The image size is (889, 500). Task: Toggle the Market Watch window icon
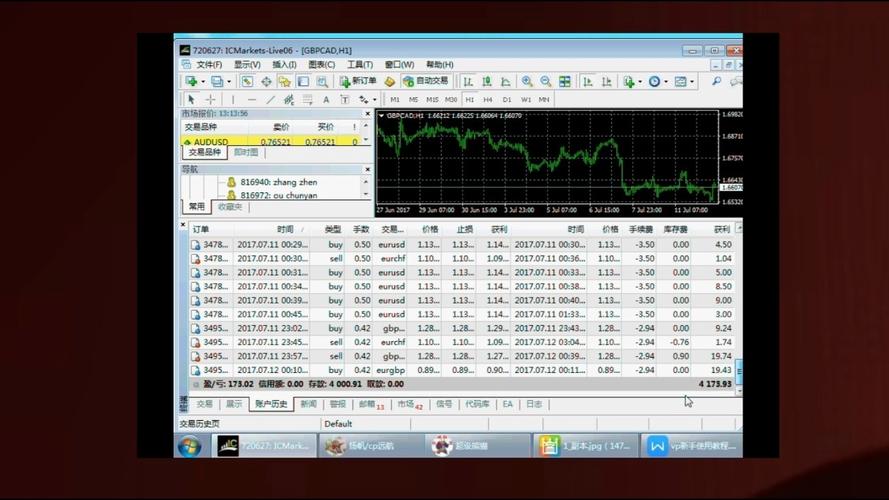click(x=247, y=82)
